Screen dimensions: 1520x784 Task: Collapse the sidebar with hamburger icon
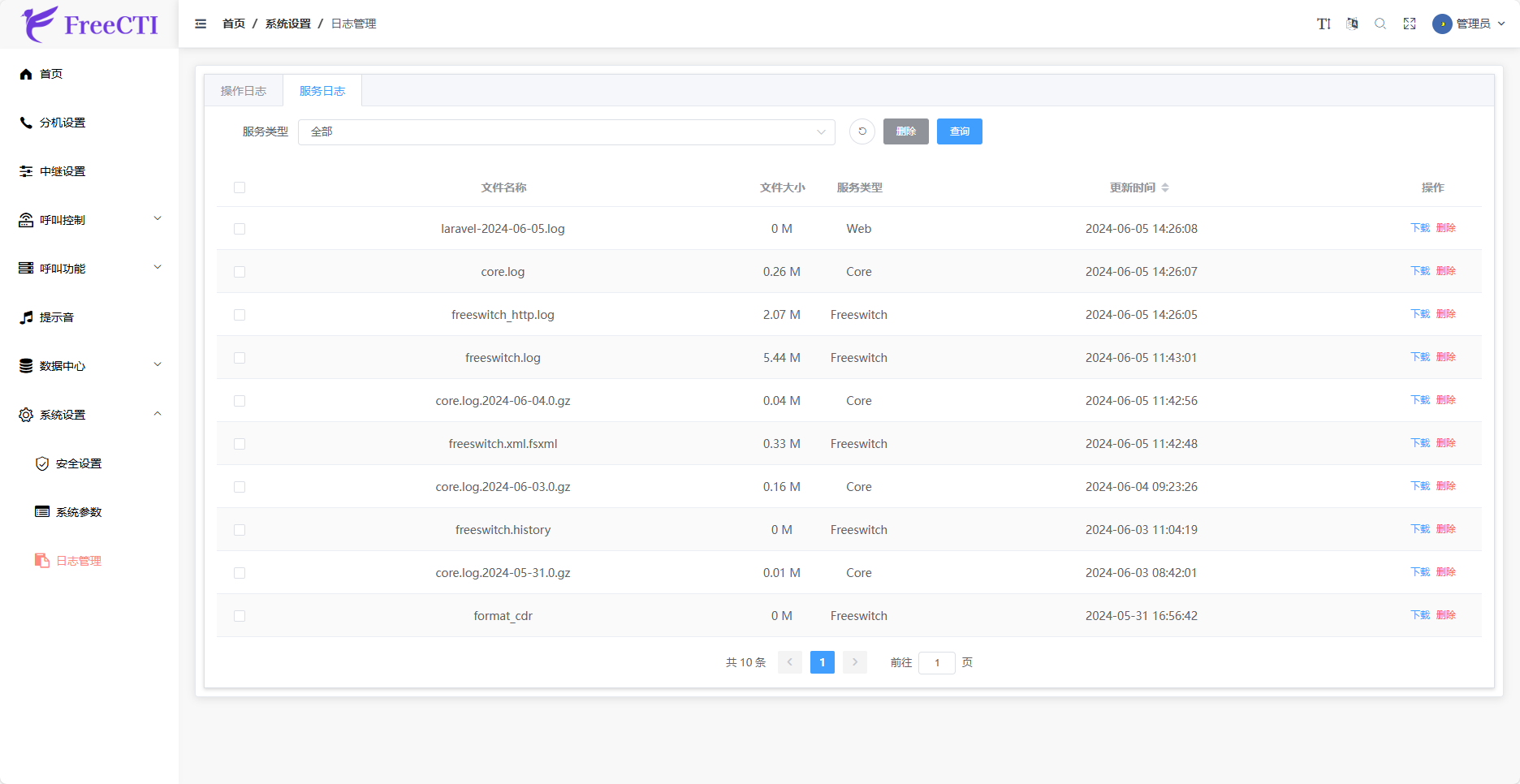tap(201, 24)
